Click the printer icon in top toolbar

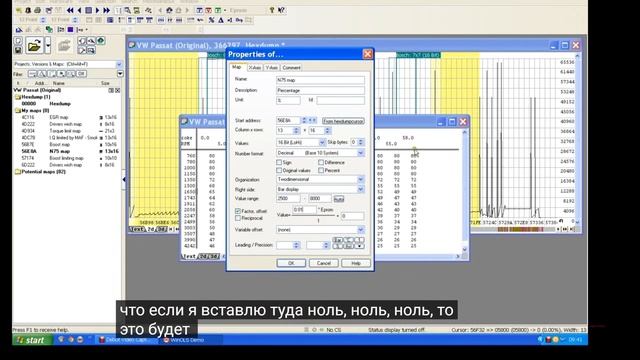[38, 10]
